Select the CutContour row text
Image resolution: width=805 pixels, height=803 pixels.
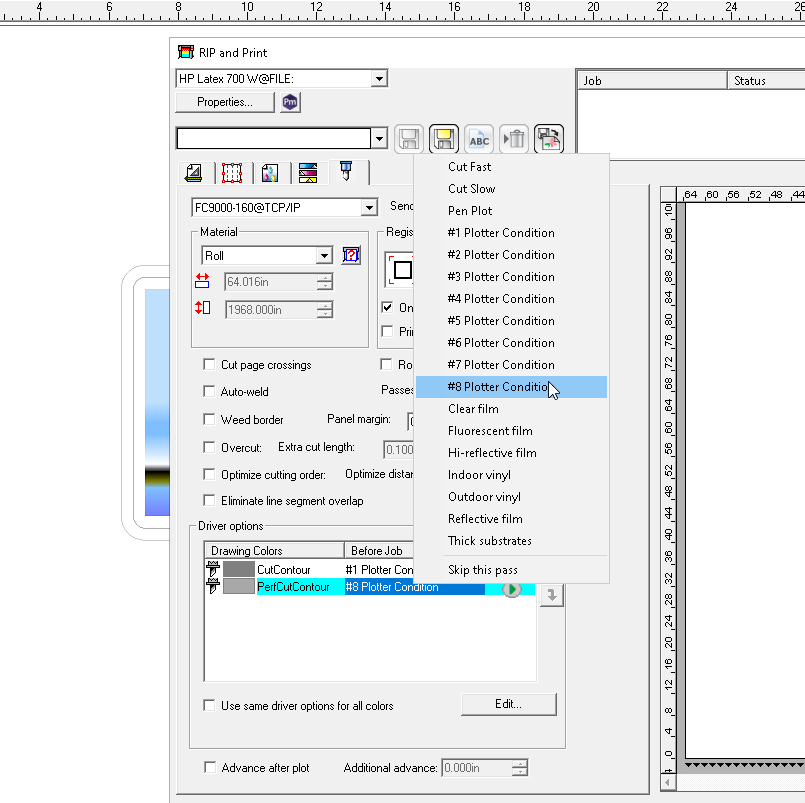coord(283,569)
